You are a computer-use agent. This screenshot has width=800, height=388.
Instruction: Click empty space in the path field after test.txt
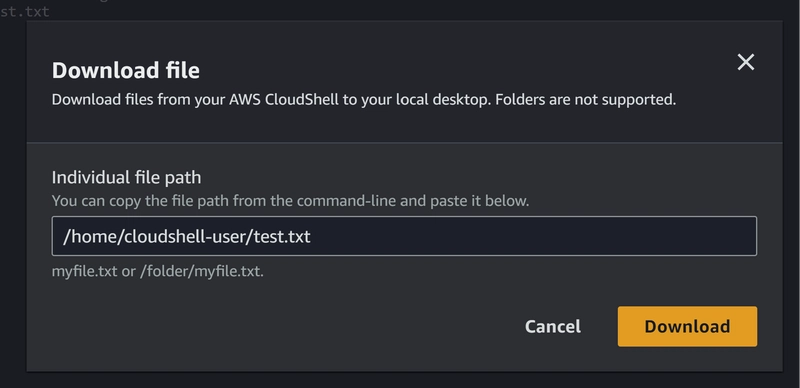(531, 236)
